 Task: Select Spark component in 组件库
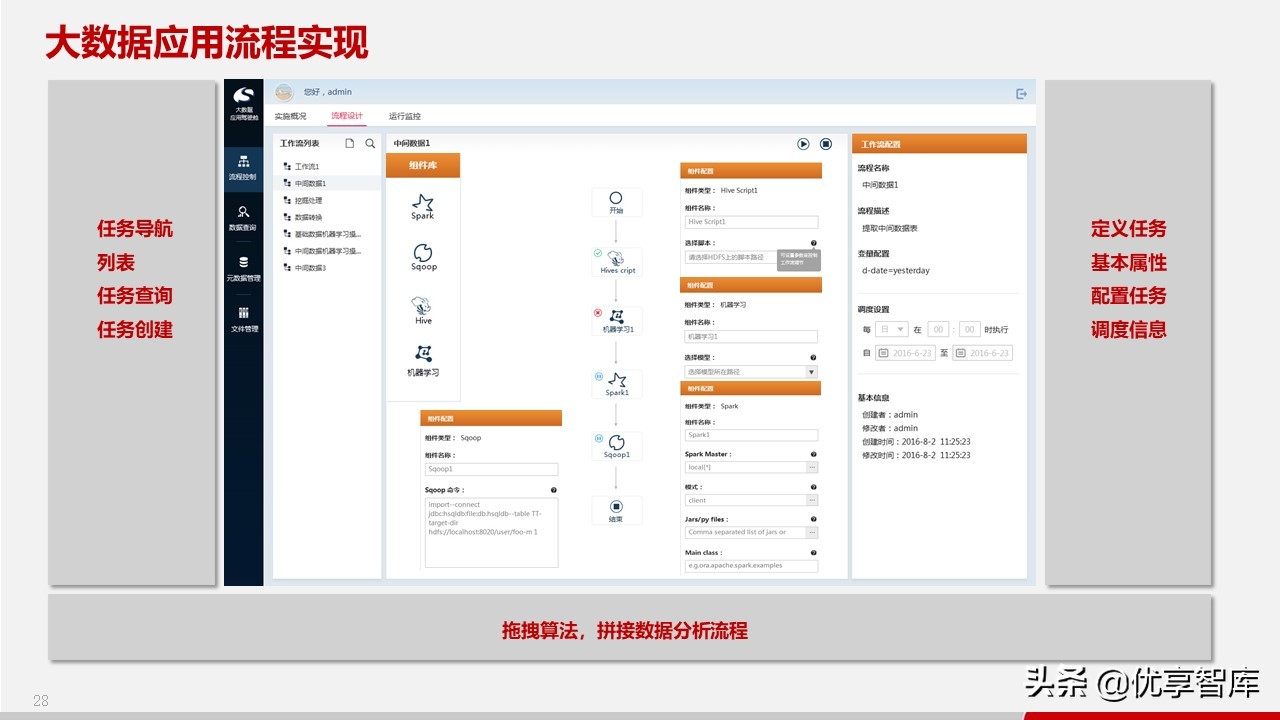coord(423,207)
